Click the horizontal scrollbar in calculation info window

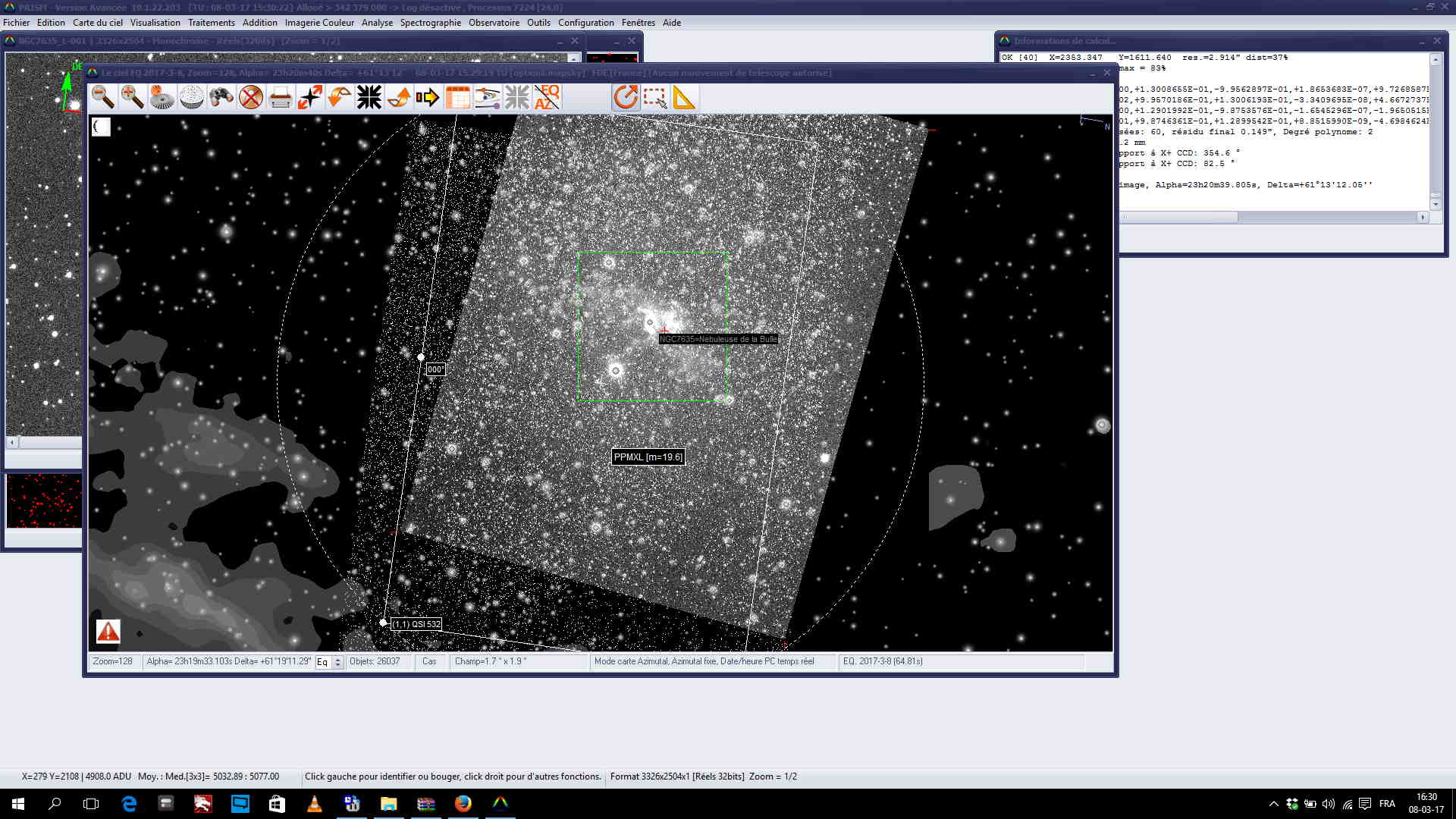[1180, 217]
